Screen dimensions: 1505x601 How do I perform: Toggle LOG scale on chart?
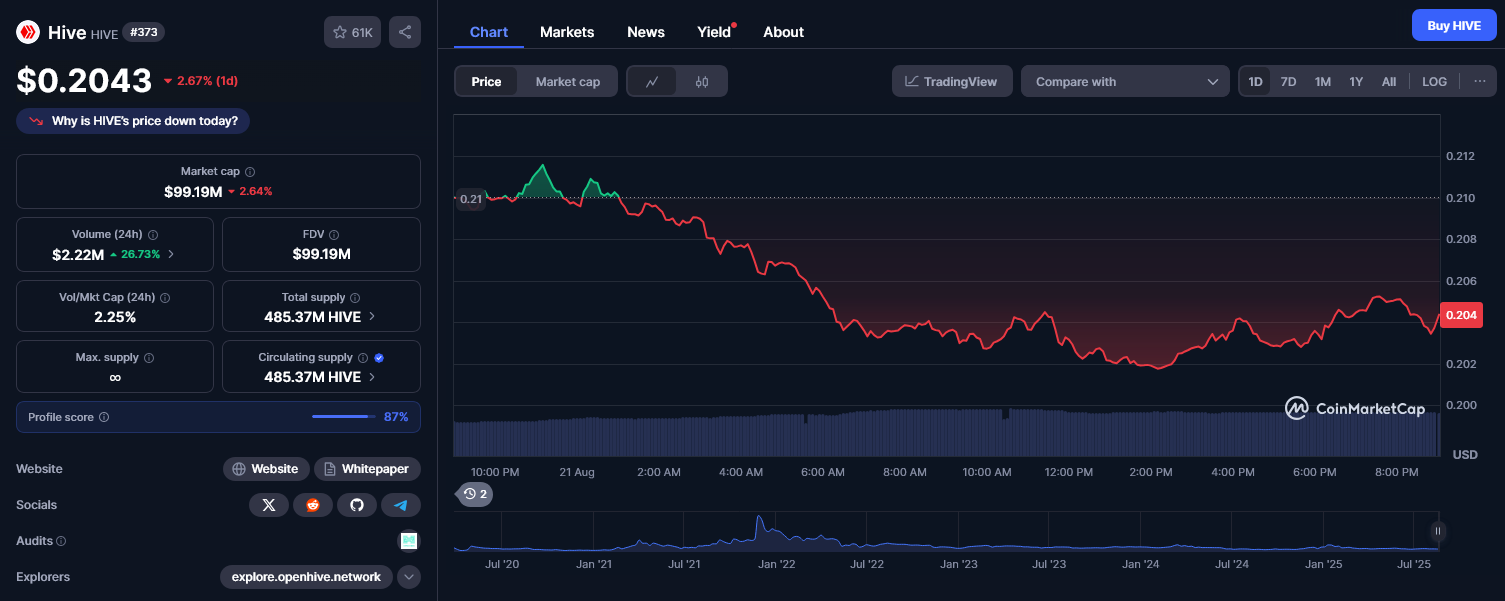[1435, 82]
